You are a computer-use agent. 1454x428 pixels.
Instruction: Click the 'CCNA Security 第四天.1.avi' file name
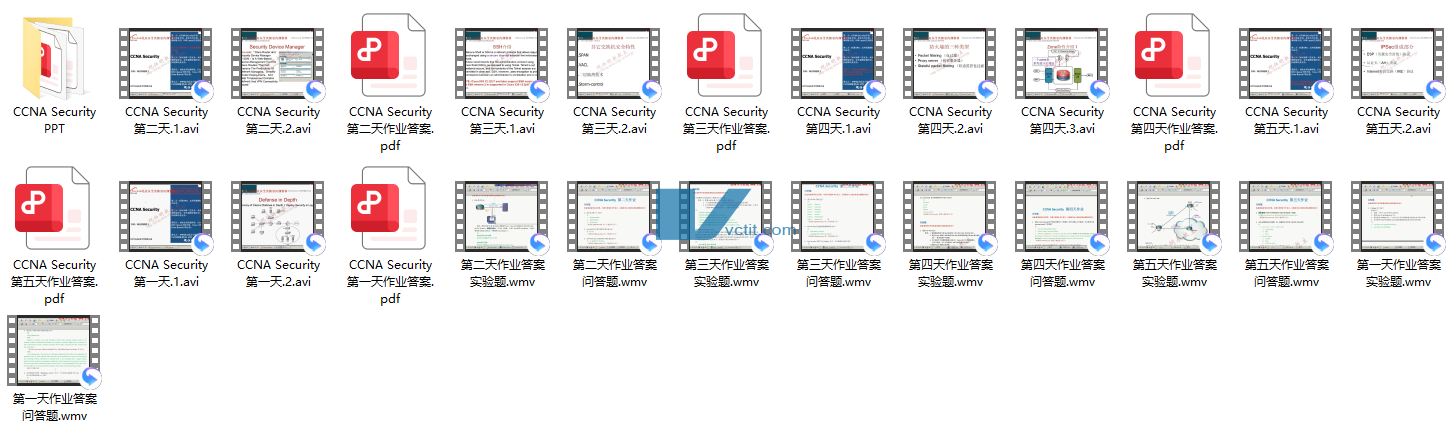coord(839,120)
